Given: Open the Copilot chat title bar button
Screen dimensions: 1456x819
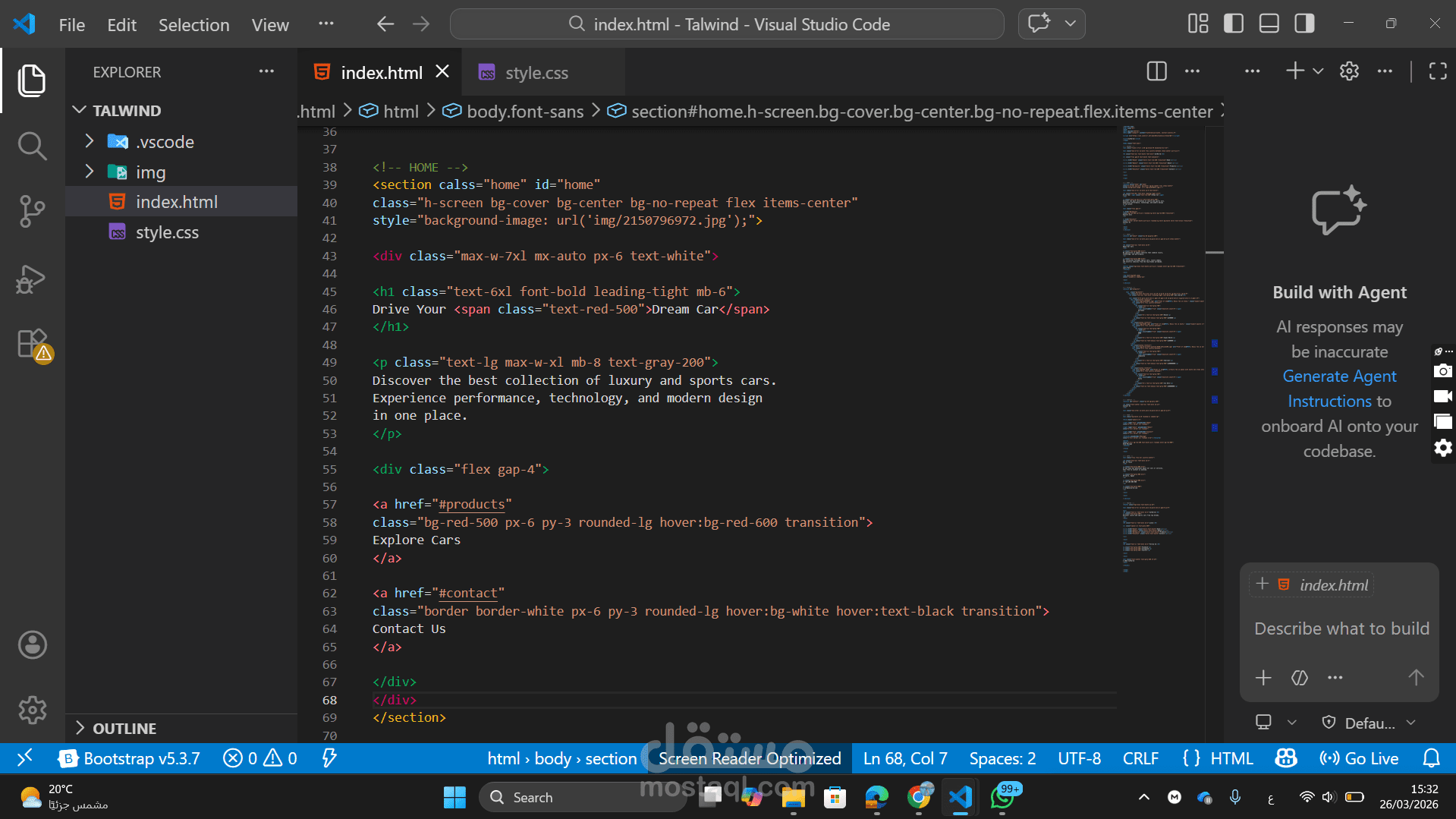Looking at the screenshot, I should 1039,24.
